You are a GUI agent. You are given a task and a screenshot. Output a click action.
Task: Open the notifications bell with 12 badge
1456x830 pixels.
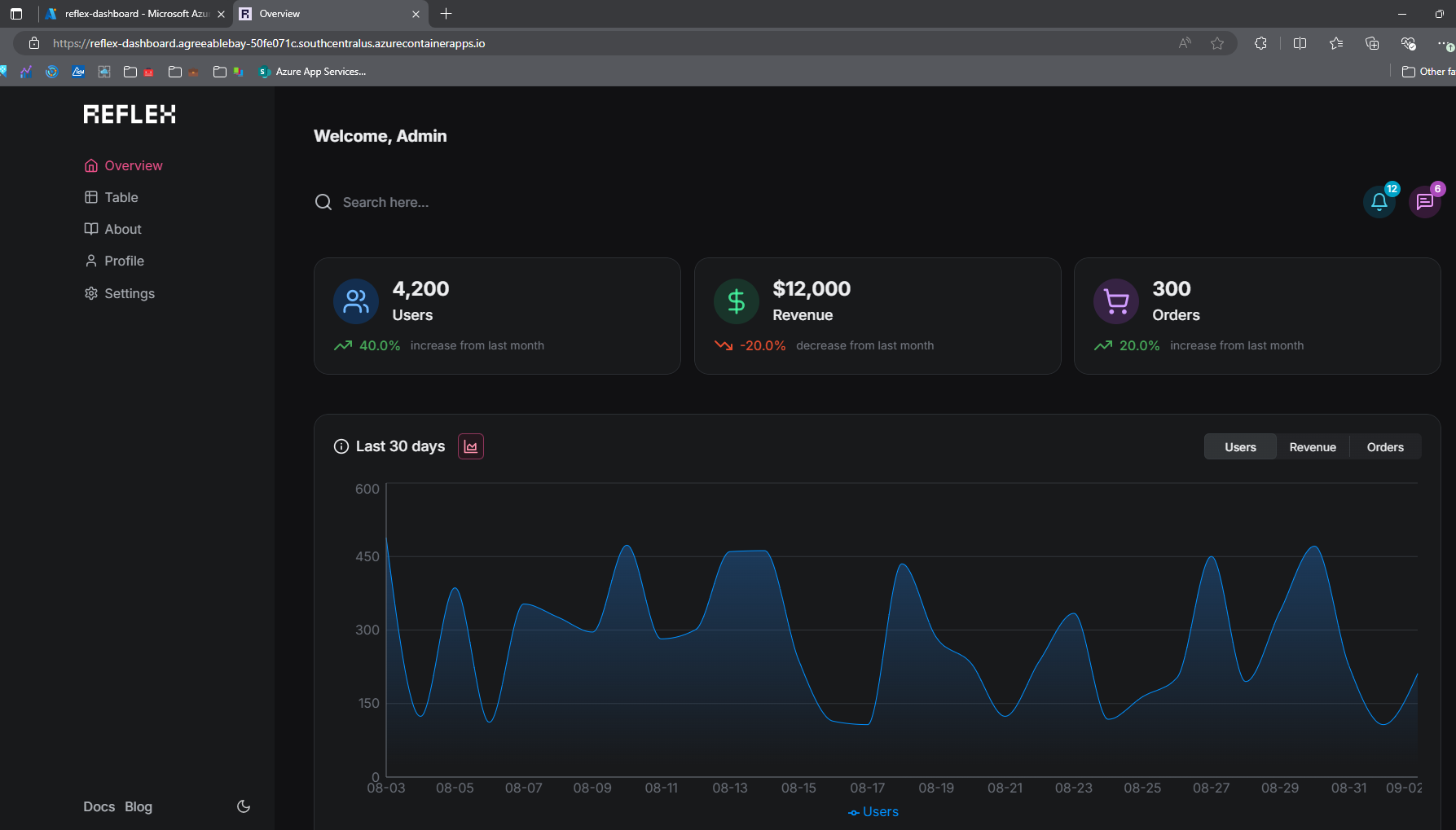tap(1379, 201)
